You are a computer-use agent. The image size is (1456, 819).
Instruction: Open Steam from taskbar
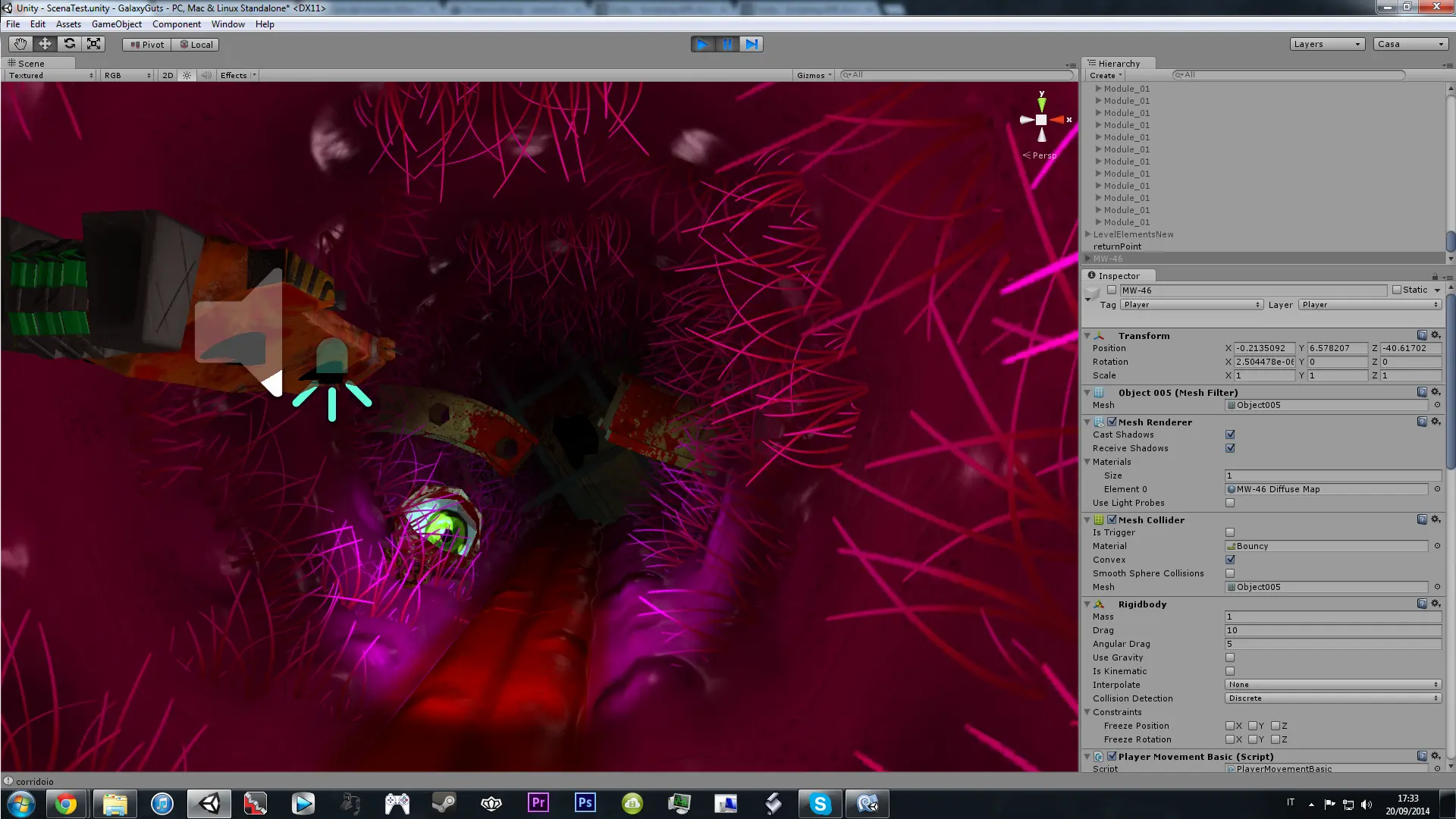click(444, 803)
